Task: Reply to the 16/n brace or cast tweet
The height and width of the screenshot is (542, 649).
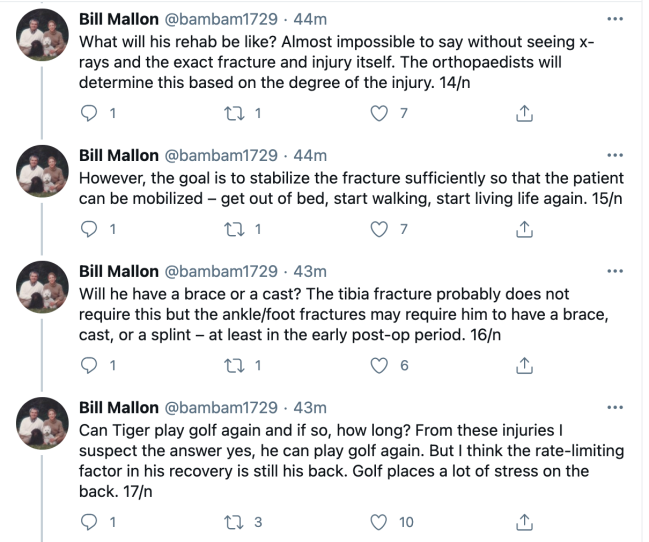Action: click(x=90, y=366)
